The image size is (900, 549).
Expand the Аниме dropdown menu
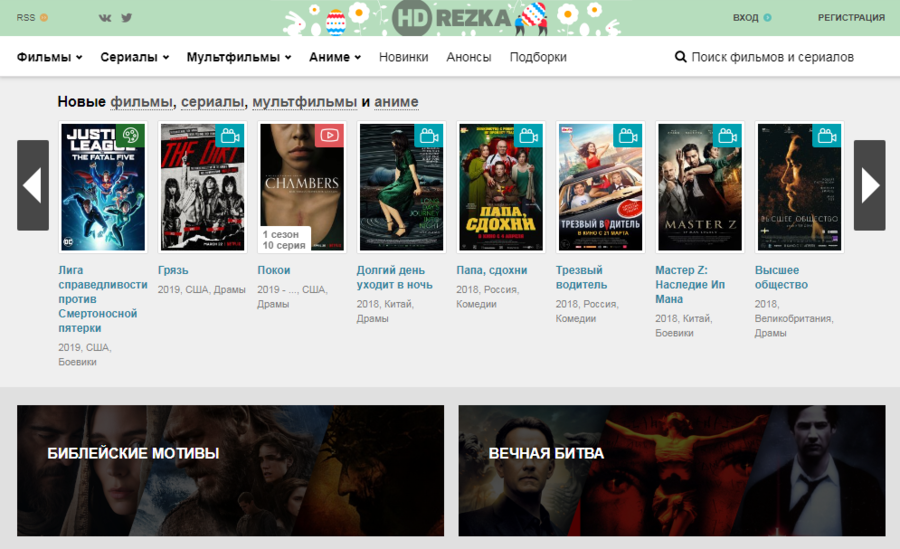point(335,57)
